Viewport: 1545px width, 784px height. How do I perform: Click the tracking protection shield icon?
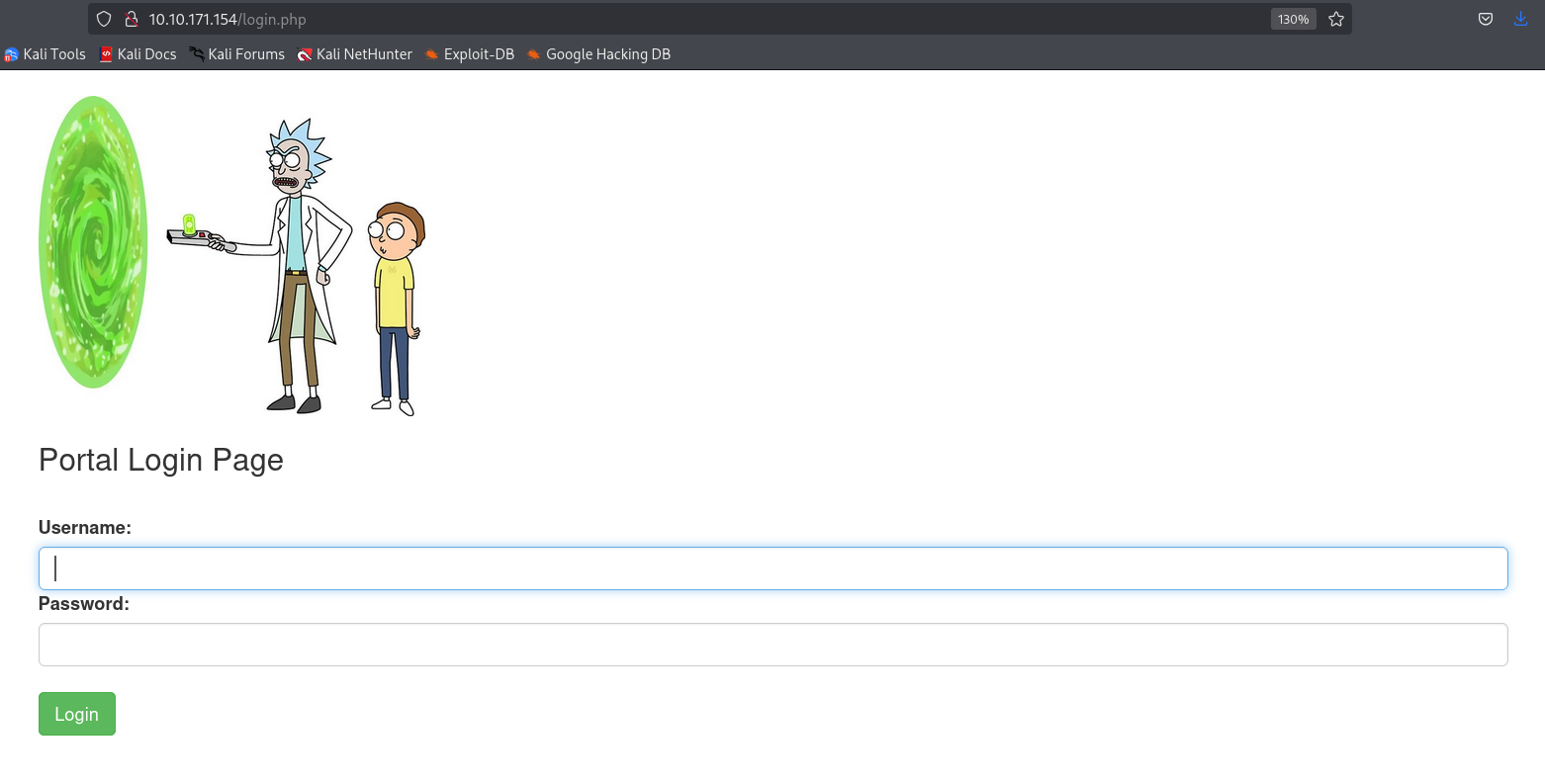point(103,19)
